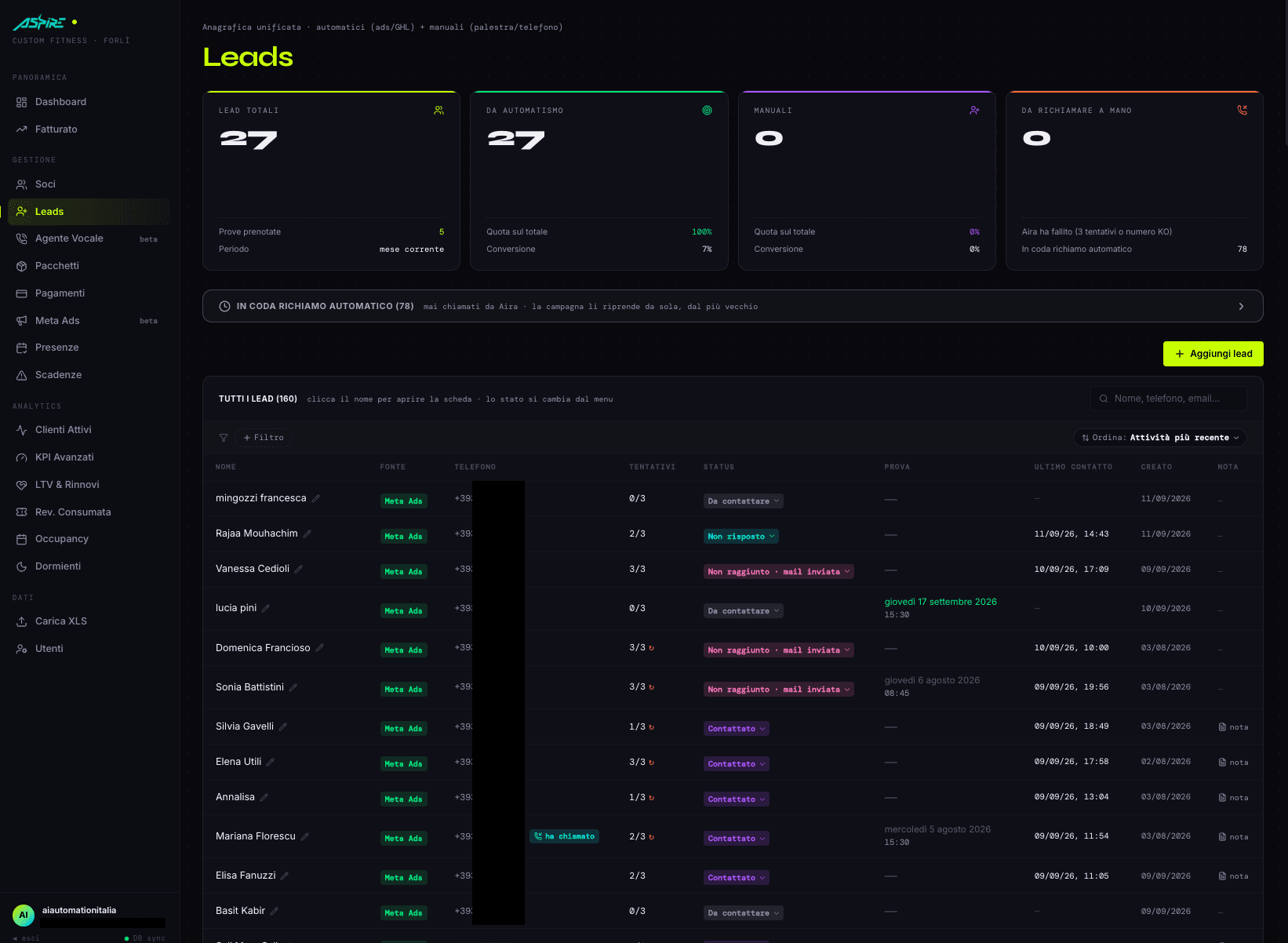Screen dimensions: 1288x943
Task: Click the esci logout link
Action: (27, 938)
